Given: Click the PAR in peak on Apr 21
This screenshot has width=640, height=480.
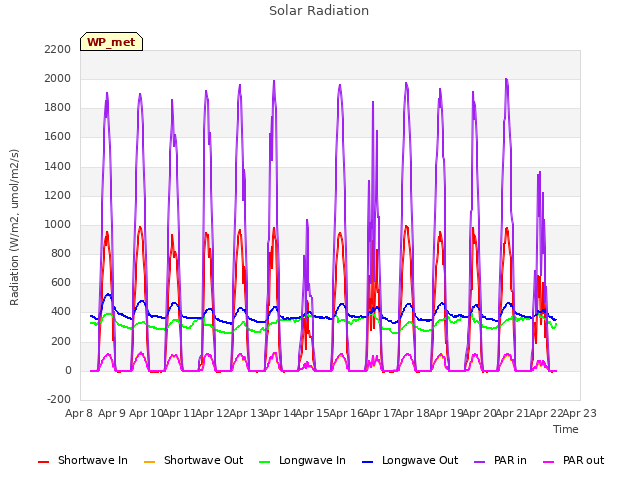Looking at the screenshot, I should coord(507,79).
